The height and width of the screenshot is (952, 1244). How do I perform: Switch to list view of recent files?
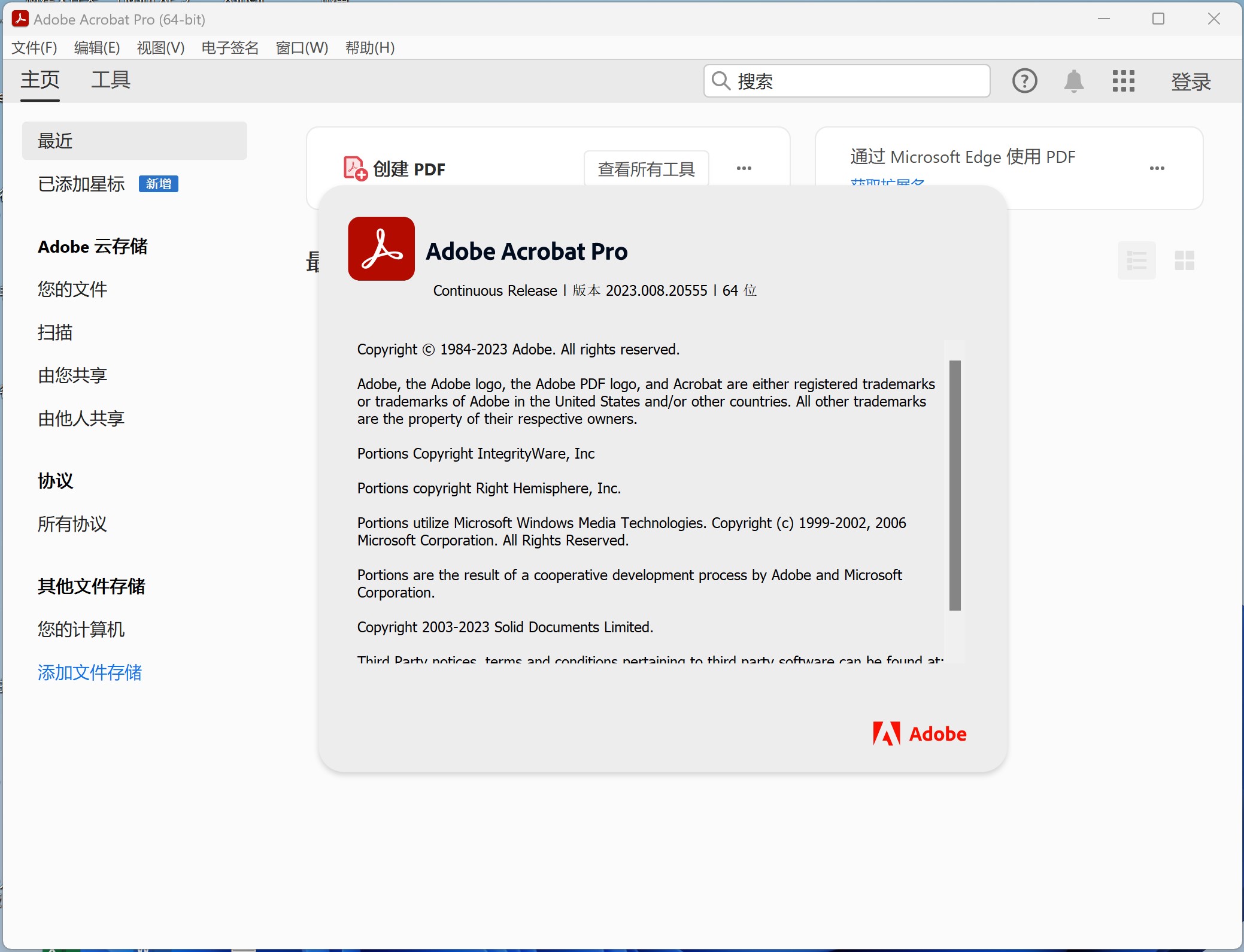[x=1136, y=260]
